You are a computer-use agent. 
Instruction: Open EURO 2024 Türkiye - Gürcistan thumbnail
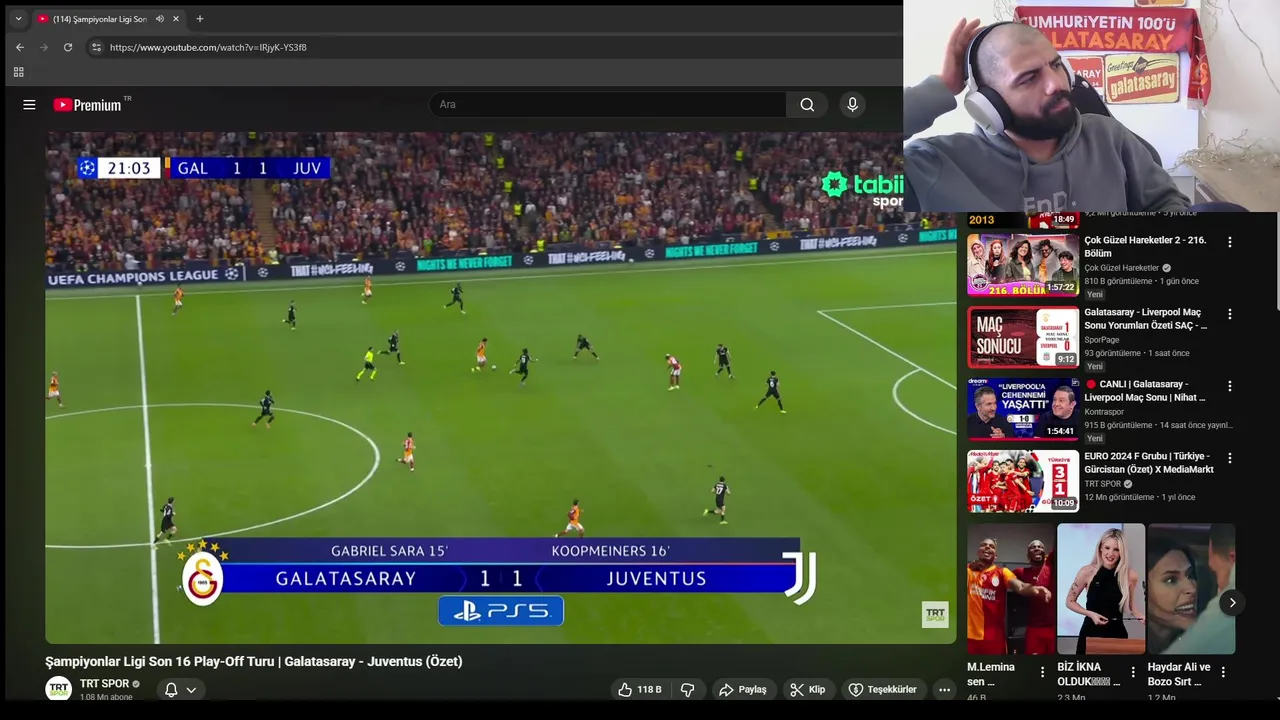click(1022, 481)
